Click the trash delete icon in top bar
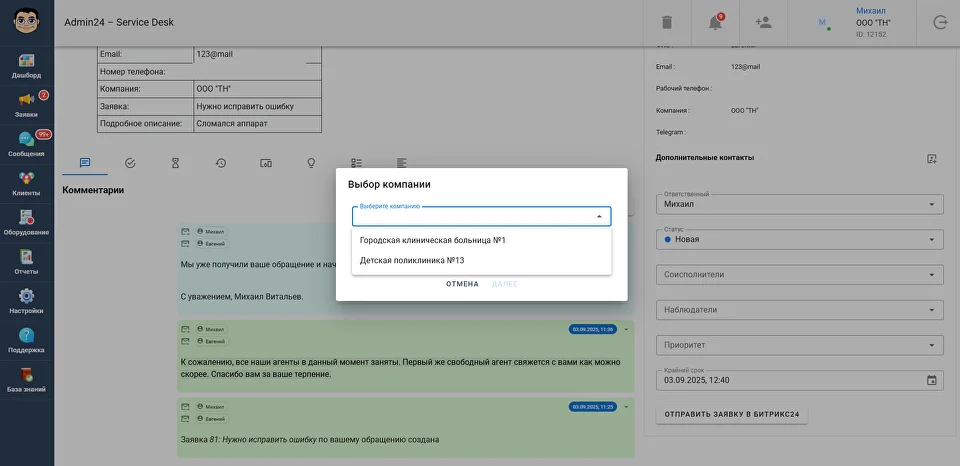Viewport: 960px width, 466px height. pyautogui.click(x=667, y=22)
